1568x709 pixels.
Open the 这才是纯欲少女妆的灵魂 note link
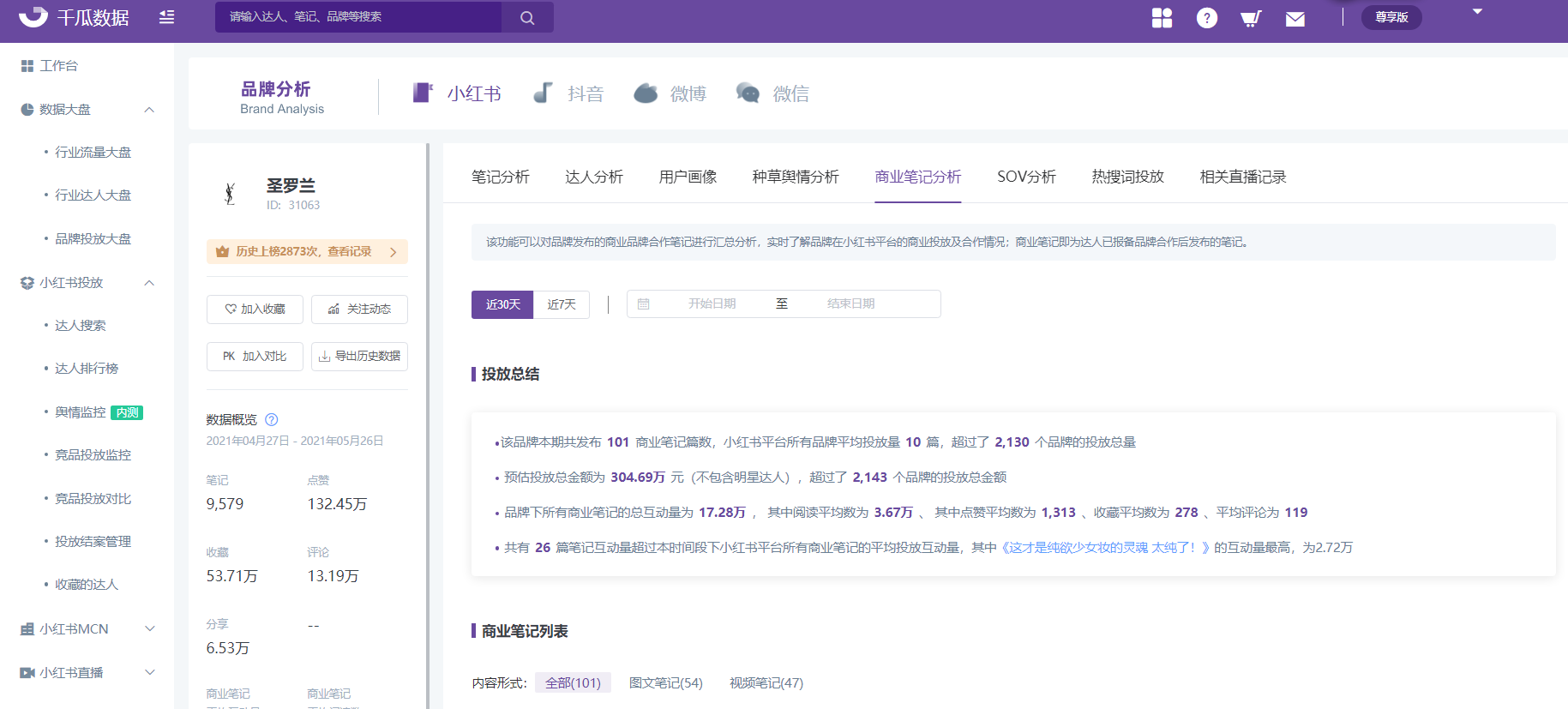pos(1106,548)
